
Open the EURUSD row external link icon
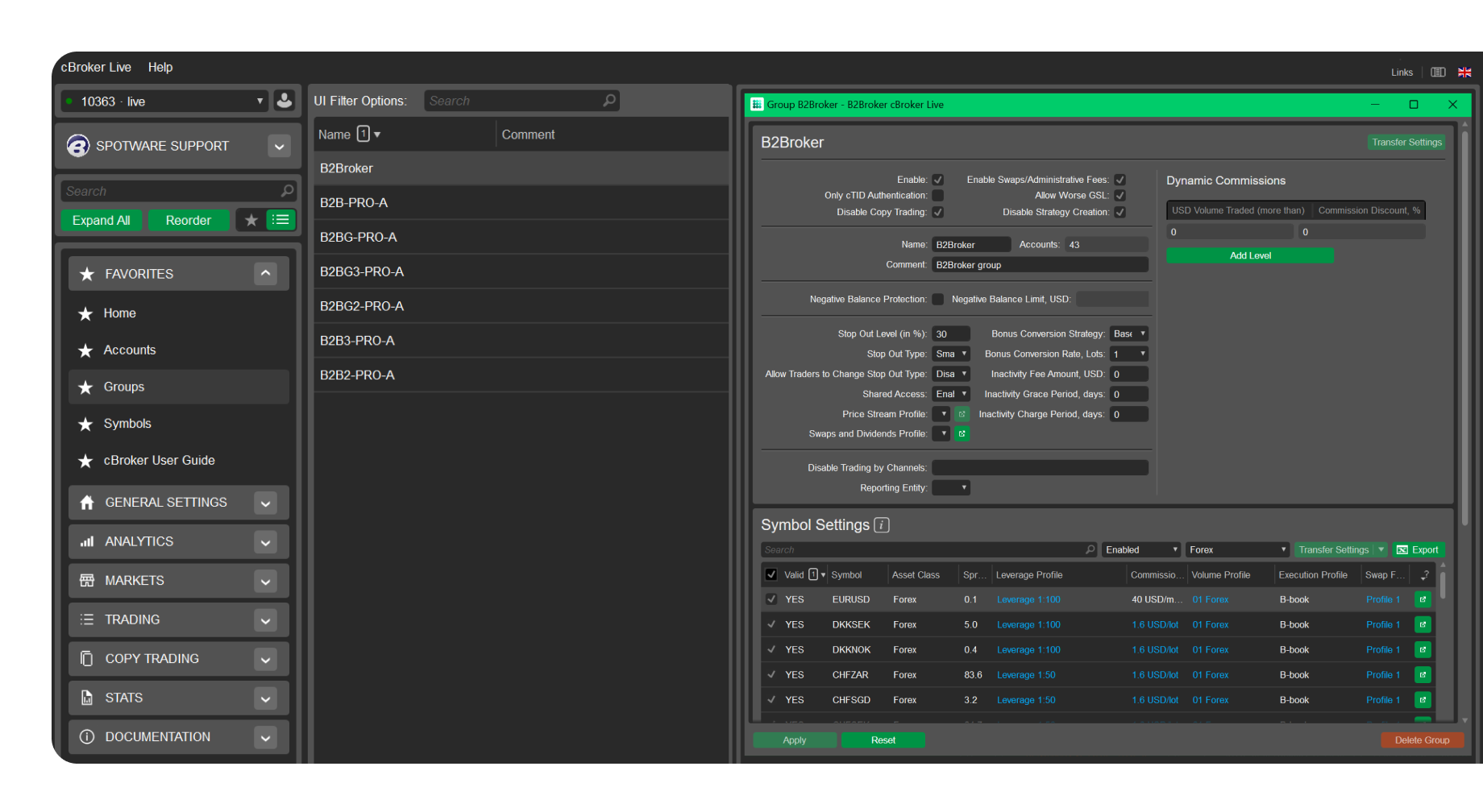[1423, 599]
